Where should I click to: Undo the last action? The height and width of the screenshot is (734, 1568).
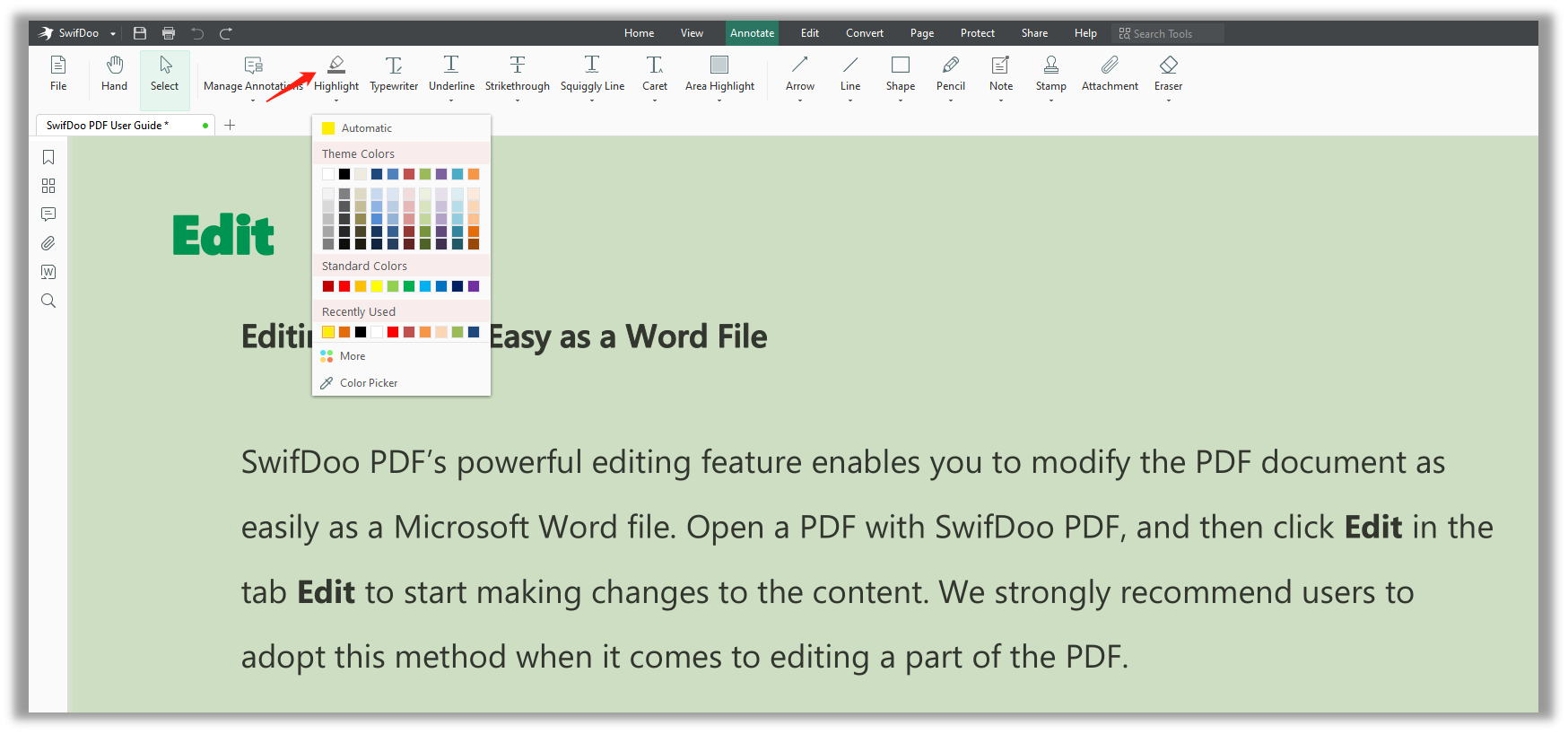197,33
